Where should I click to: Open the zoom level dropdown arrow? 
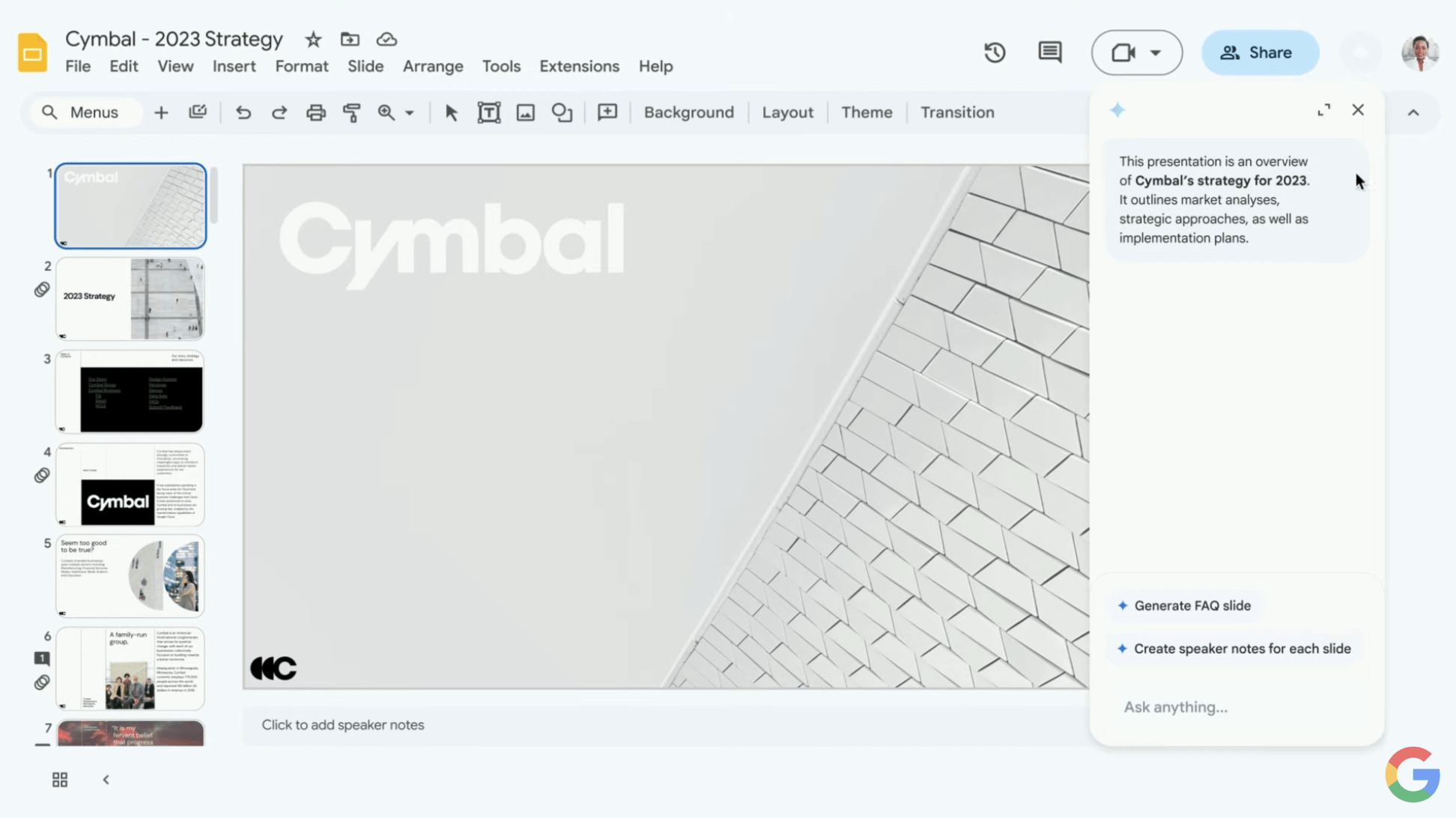(410, 112)
